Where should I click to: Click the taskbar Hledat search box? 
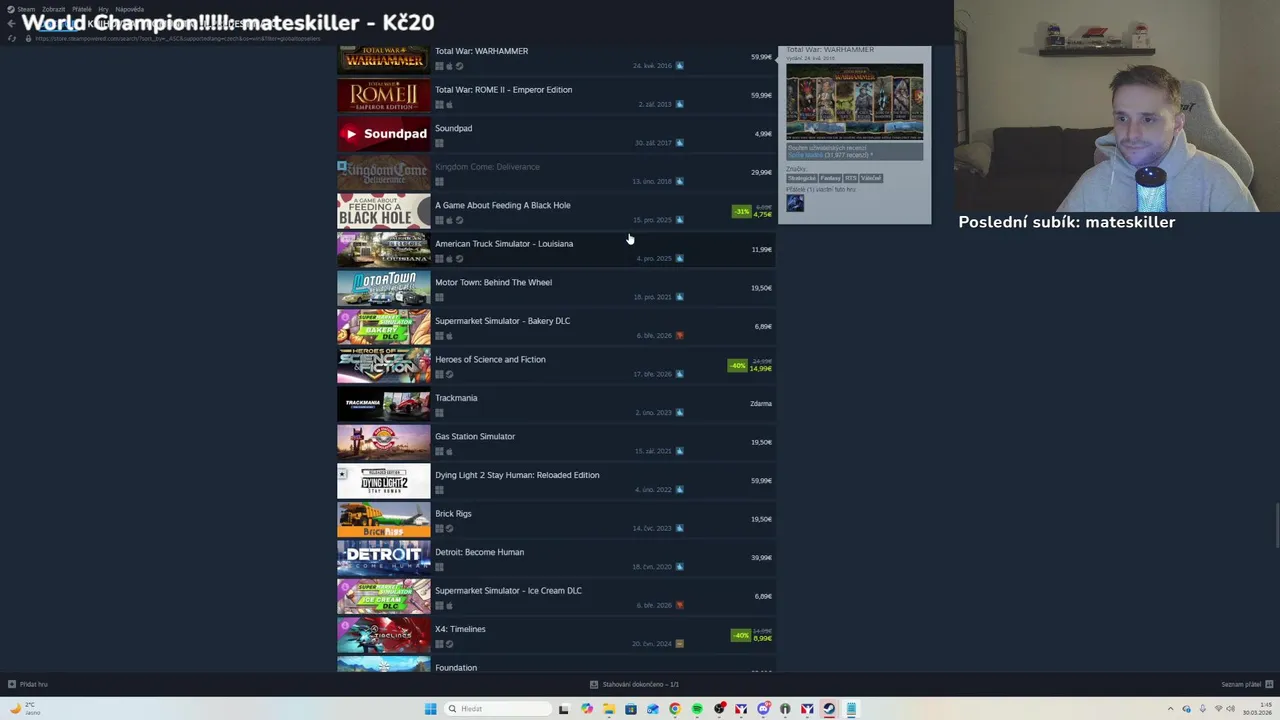point(498,709)
